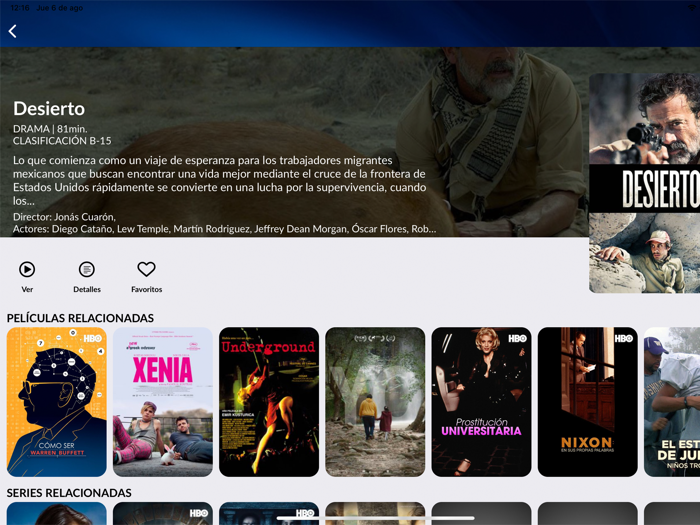Go back with the top-left arrow
This screenshot has height=525, width=700.
(12, 31)
